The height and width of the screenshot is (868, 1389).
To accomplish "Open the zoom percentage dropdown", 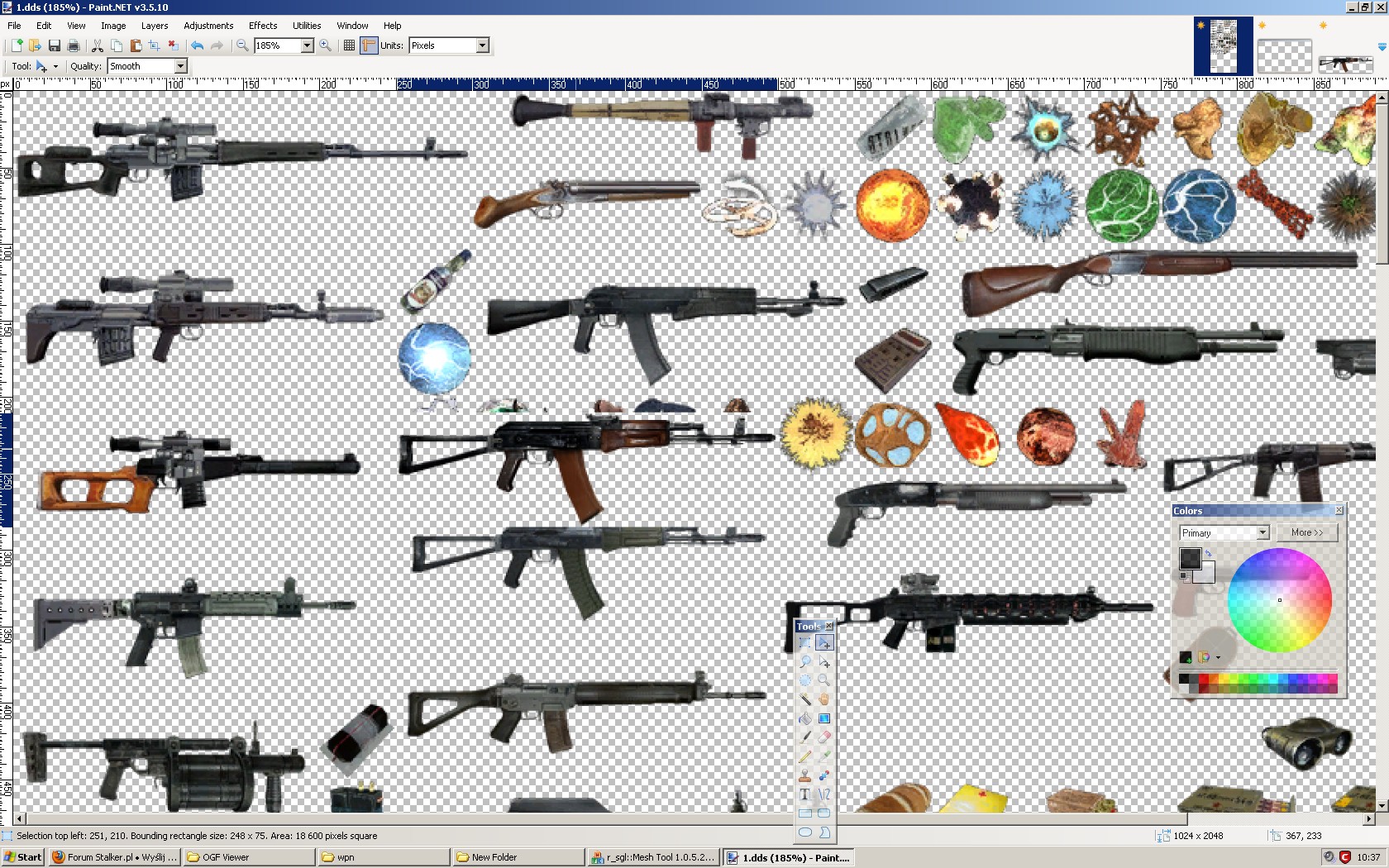I will pyautogui.click(x=307, y=45).
